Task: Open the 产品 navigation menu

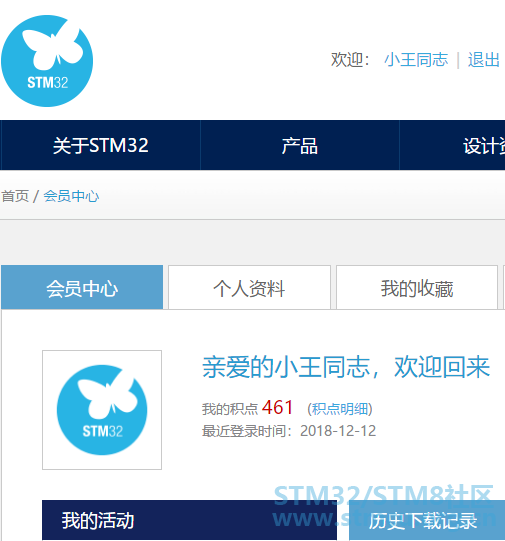Action: click(300, 145)
